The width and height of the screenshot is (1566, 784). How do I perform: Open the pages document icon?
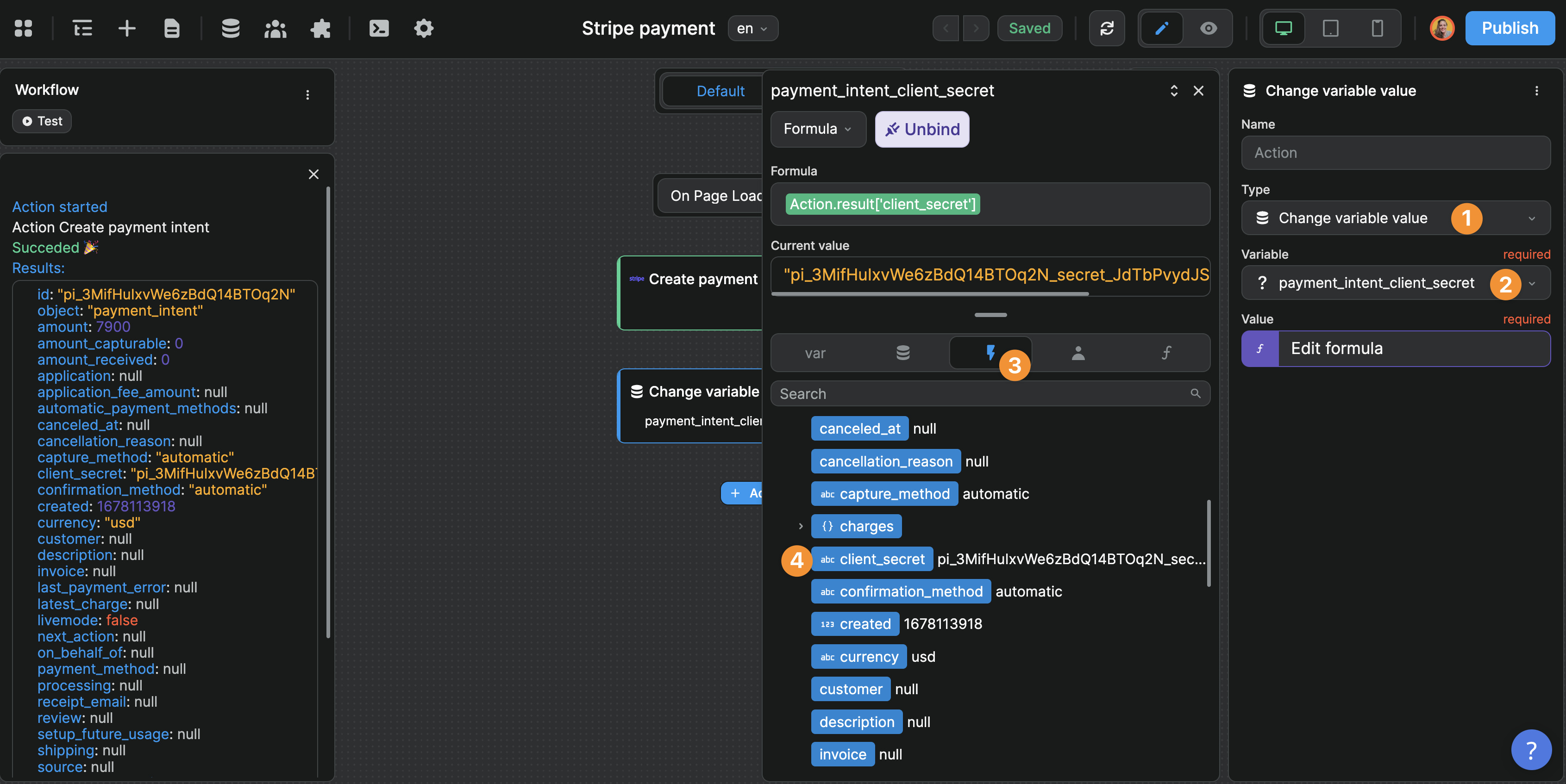[172, 28]
